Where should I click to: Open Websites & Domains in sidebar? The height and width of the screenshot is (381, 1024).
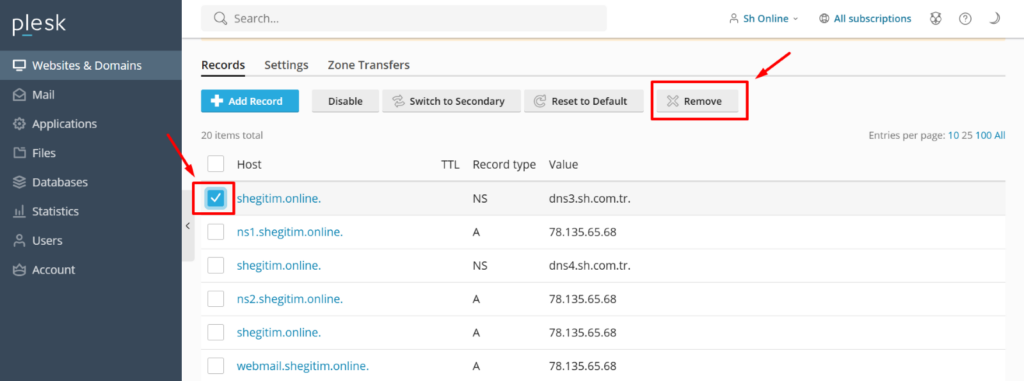91,65
